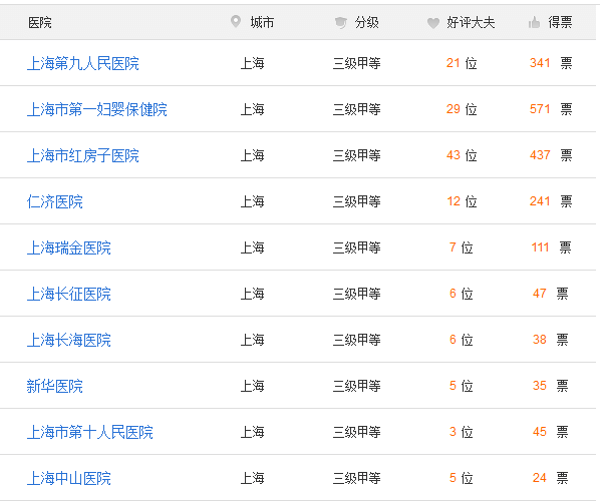Click the location pin icon beside 城市
Screen dimensions: 600x503
pyautogui.click(x=236, y=21)
